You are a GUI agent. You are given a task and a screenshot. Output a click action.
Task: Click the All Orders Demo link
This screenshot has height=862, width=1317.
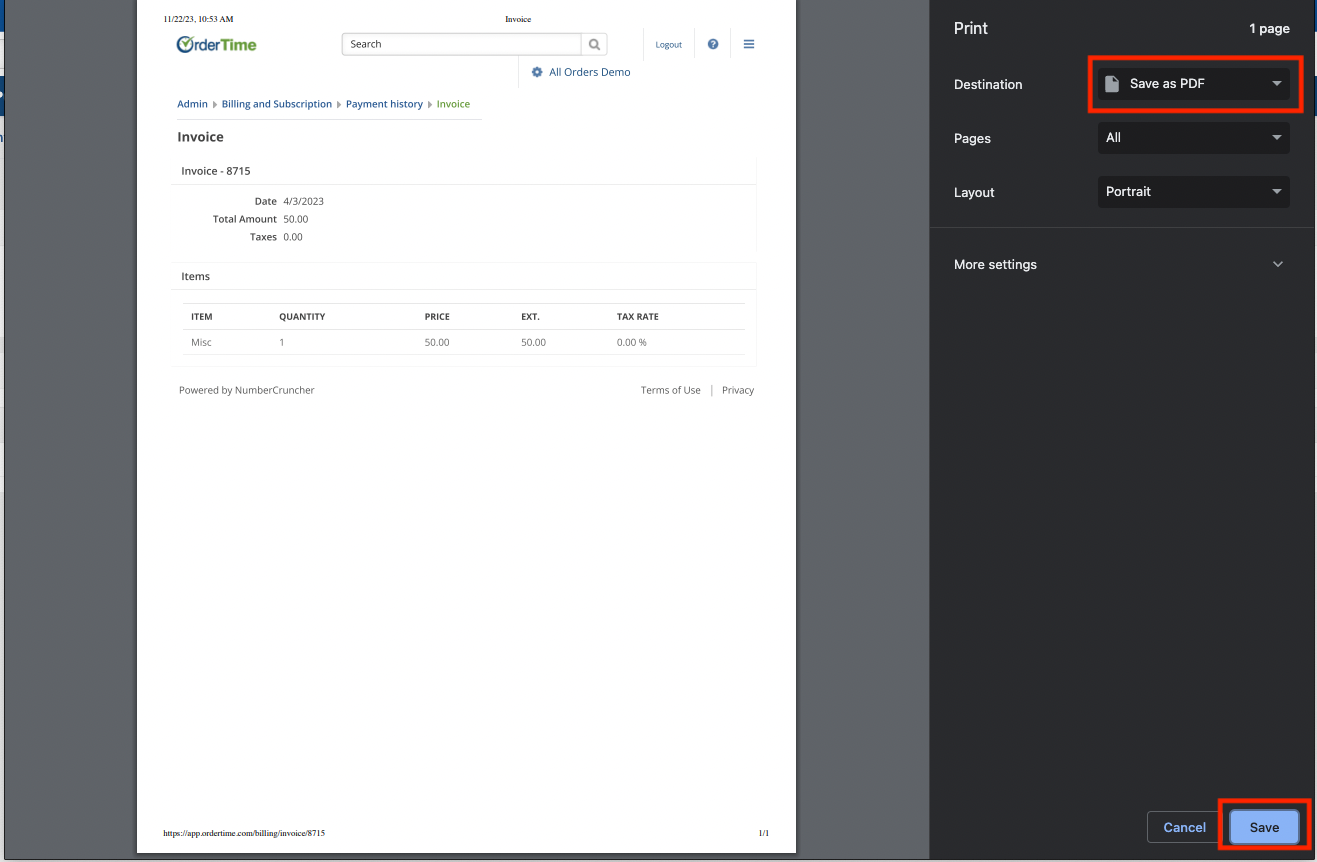point(590,72)
